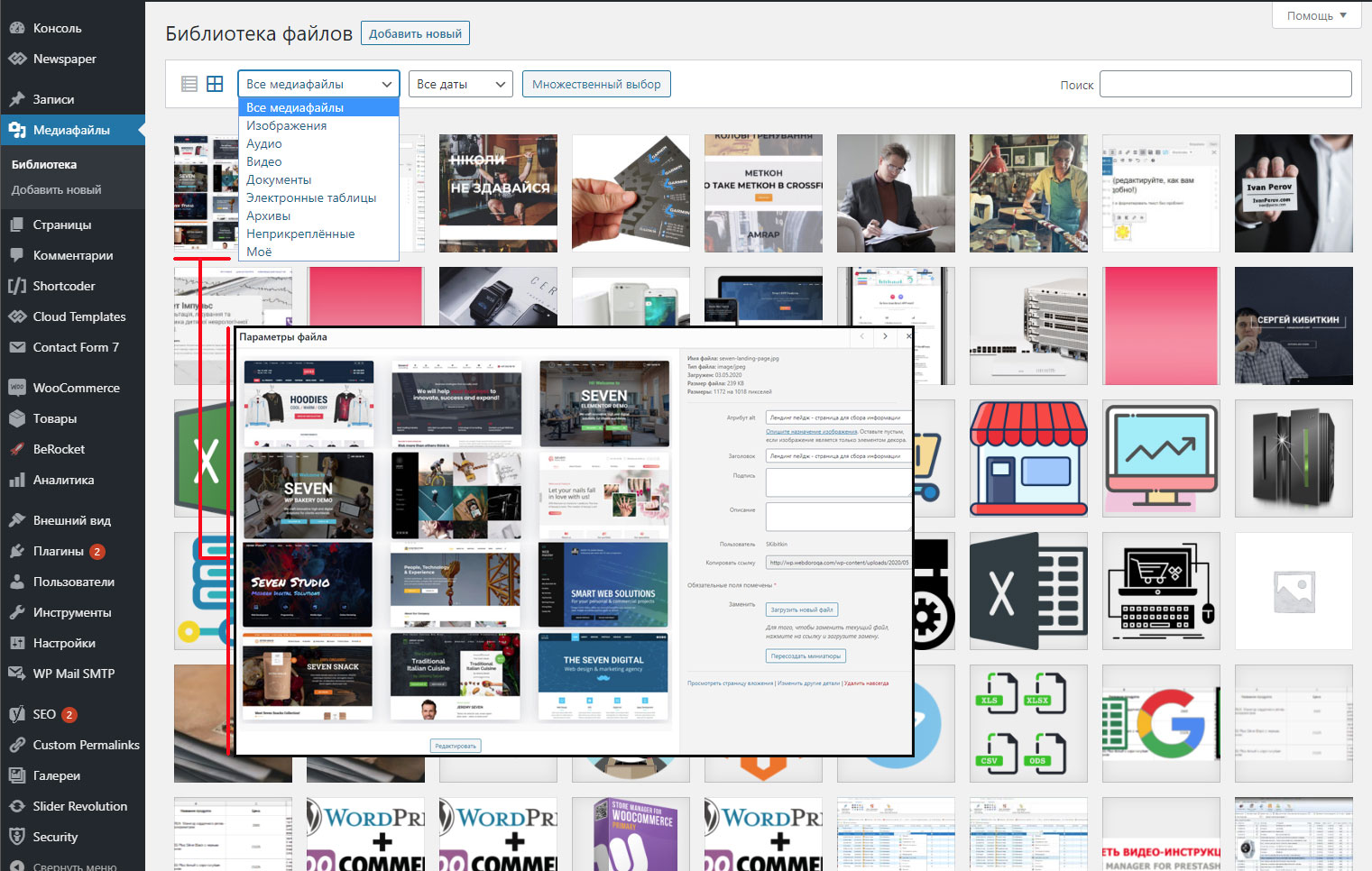The image size is (1372, 871).
Task: Click the Библиотека submenu link
Action: tap(44, 164)
